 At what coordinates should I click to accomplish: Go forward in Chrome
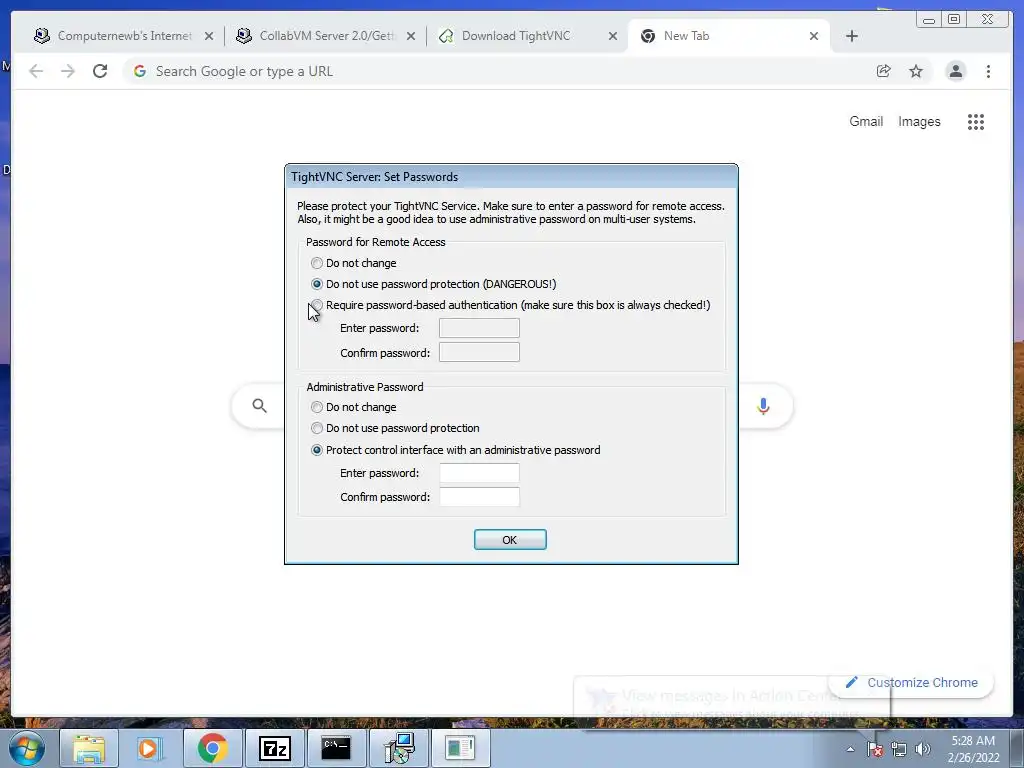(68, 71)
